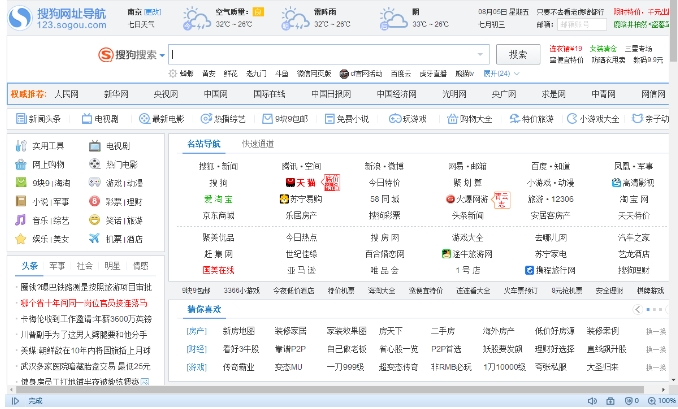Open 购物大全 in the category bar

tap(470, 118)
